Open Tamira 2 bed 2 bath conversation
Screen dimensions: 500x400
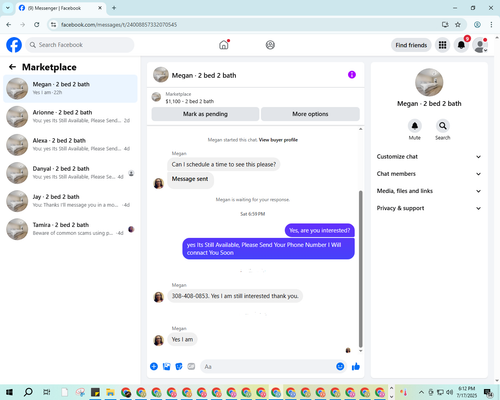70,229
